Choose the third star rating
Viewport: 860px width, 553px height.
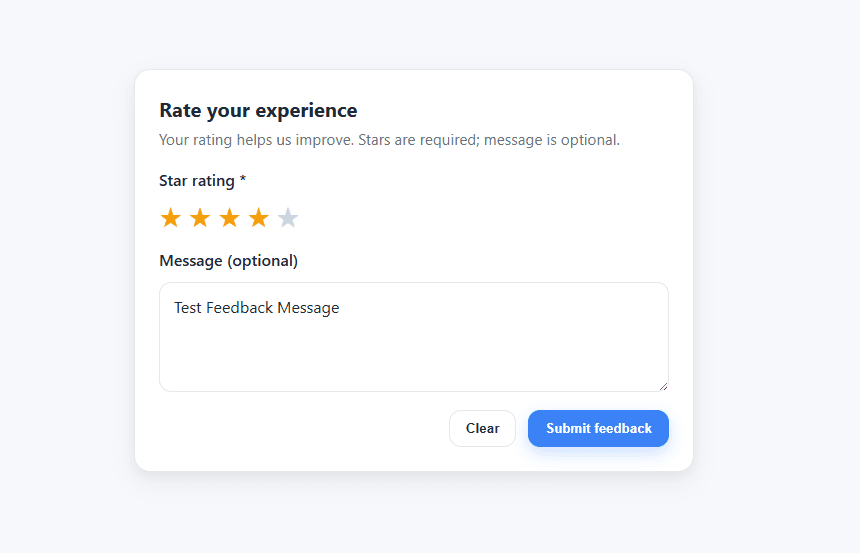[x=229, y=218]
